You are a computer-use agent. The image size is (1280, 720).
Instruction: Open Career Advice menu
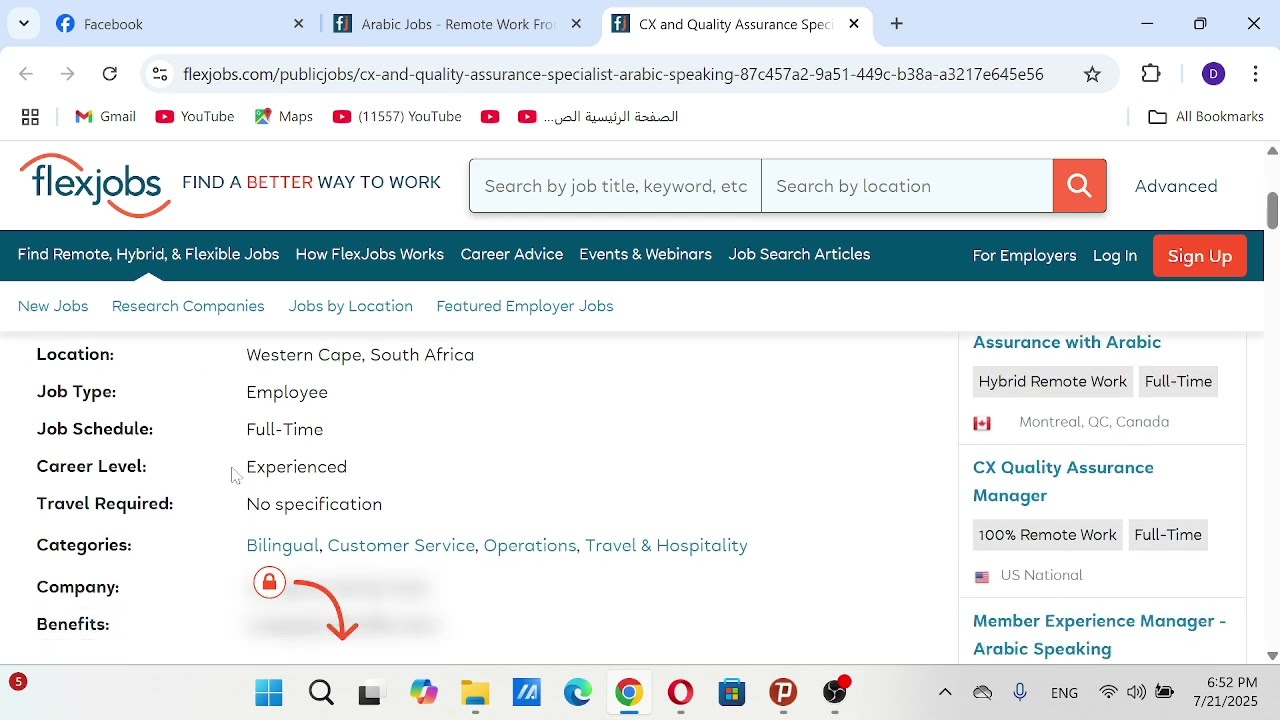(512, 255)
